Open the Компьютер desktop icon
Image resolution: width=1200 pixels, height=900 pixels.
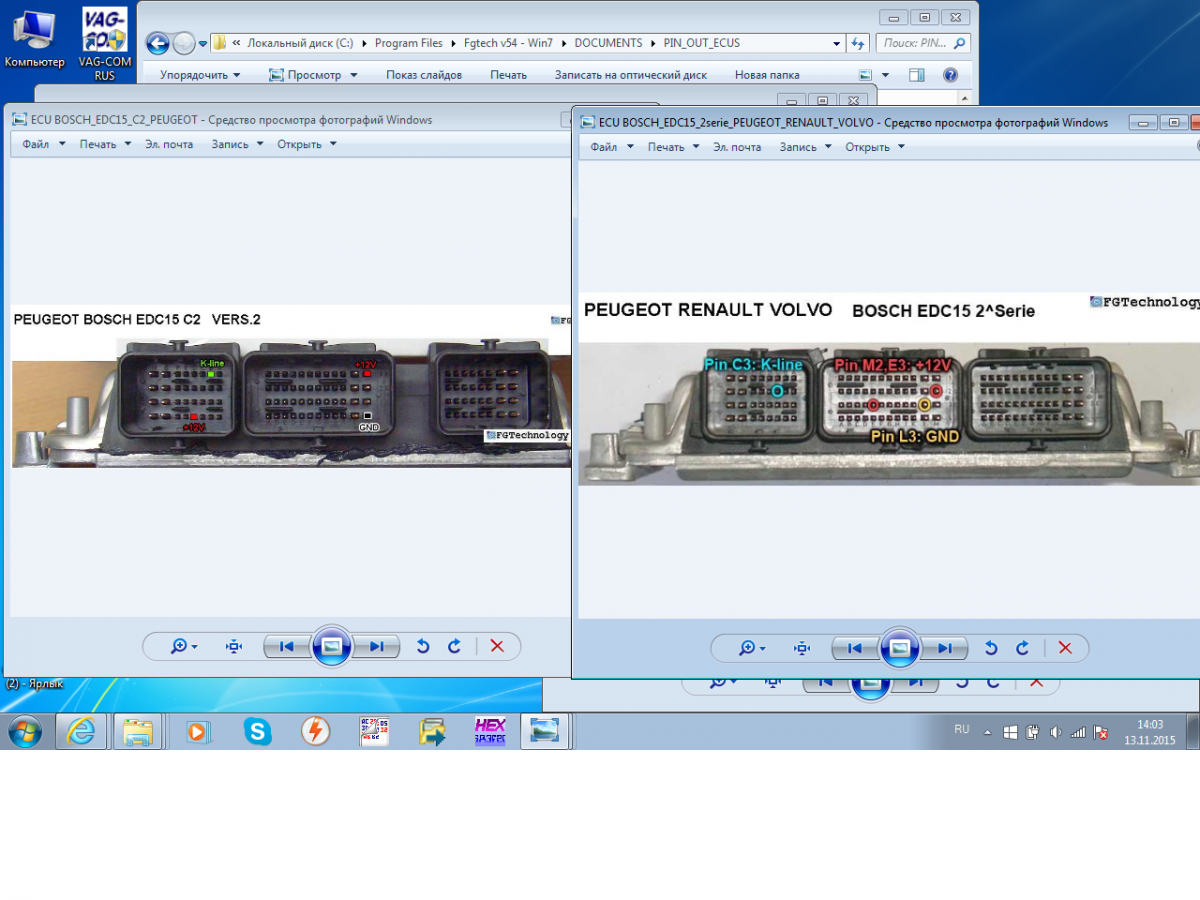(x=35, y=38)
